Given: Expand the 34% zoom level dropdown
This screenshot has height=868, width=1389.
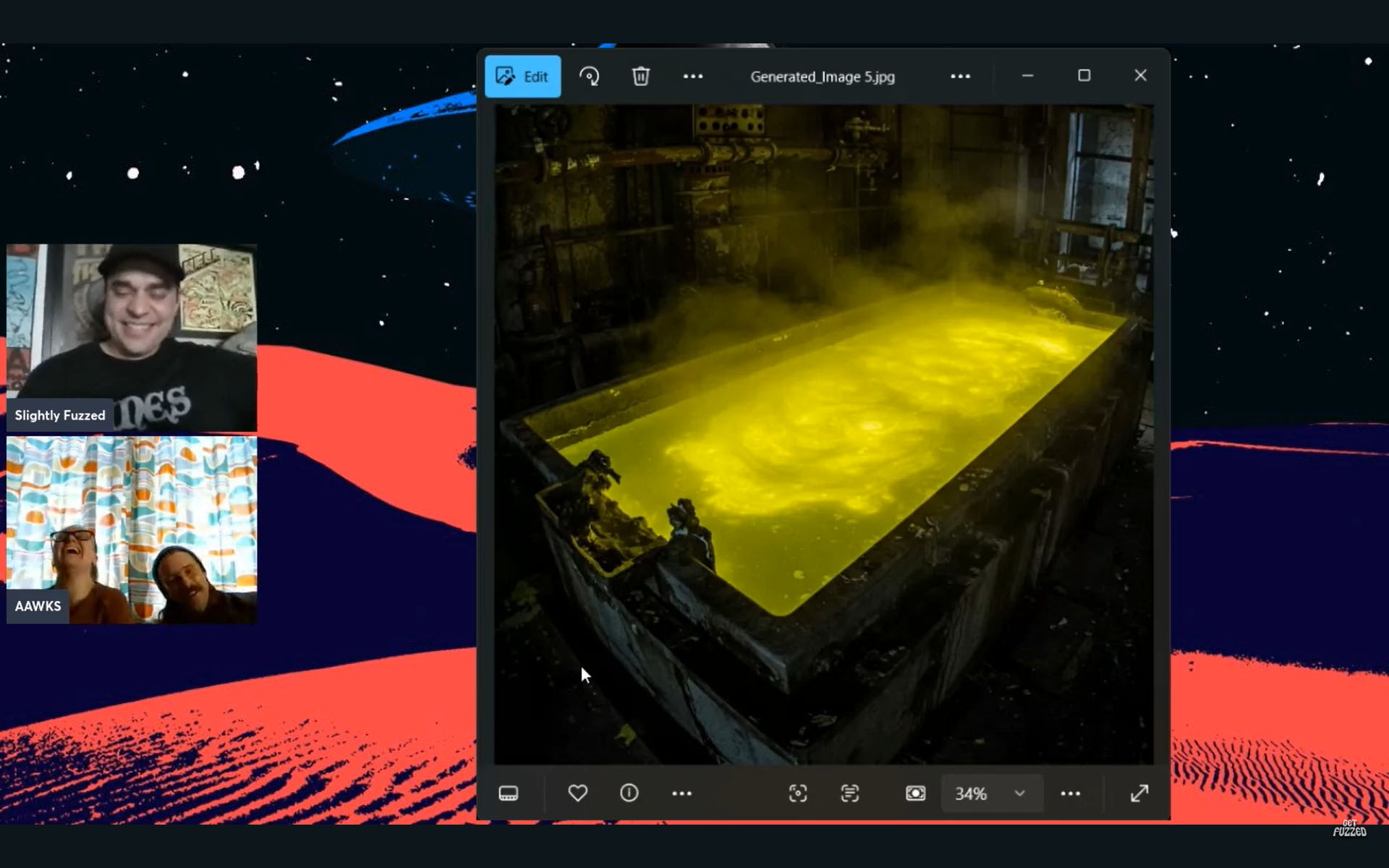Looking at the screenshot, I should pos(1019,793).
